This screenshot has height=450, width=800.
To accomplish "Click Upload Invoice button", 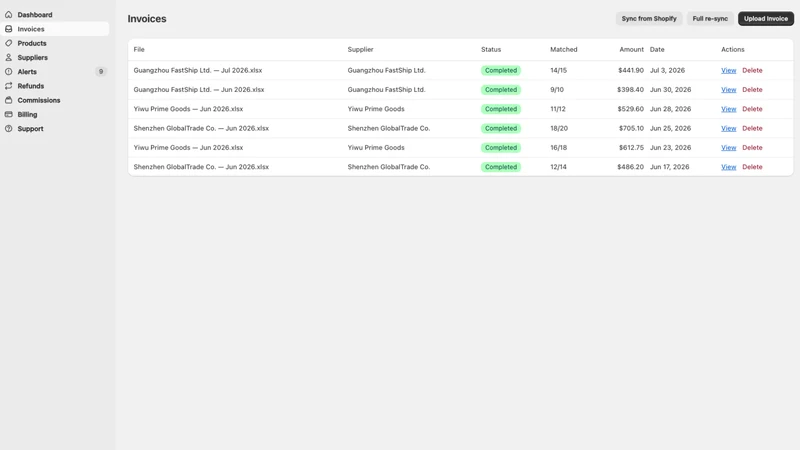I will tap(765, 19).
